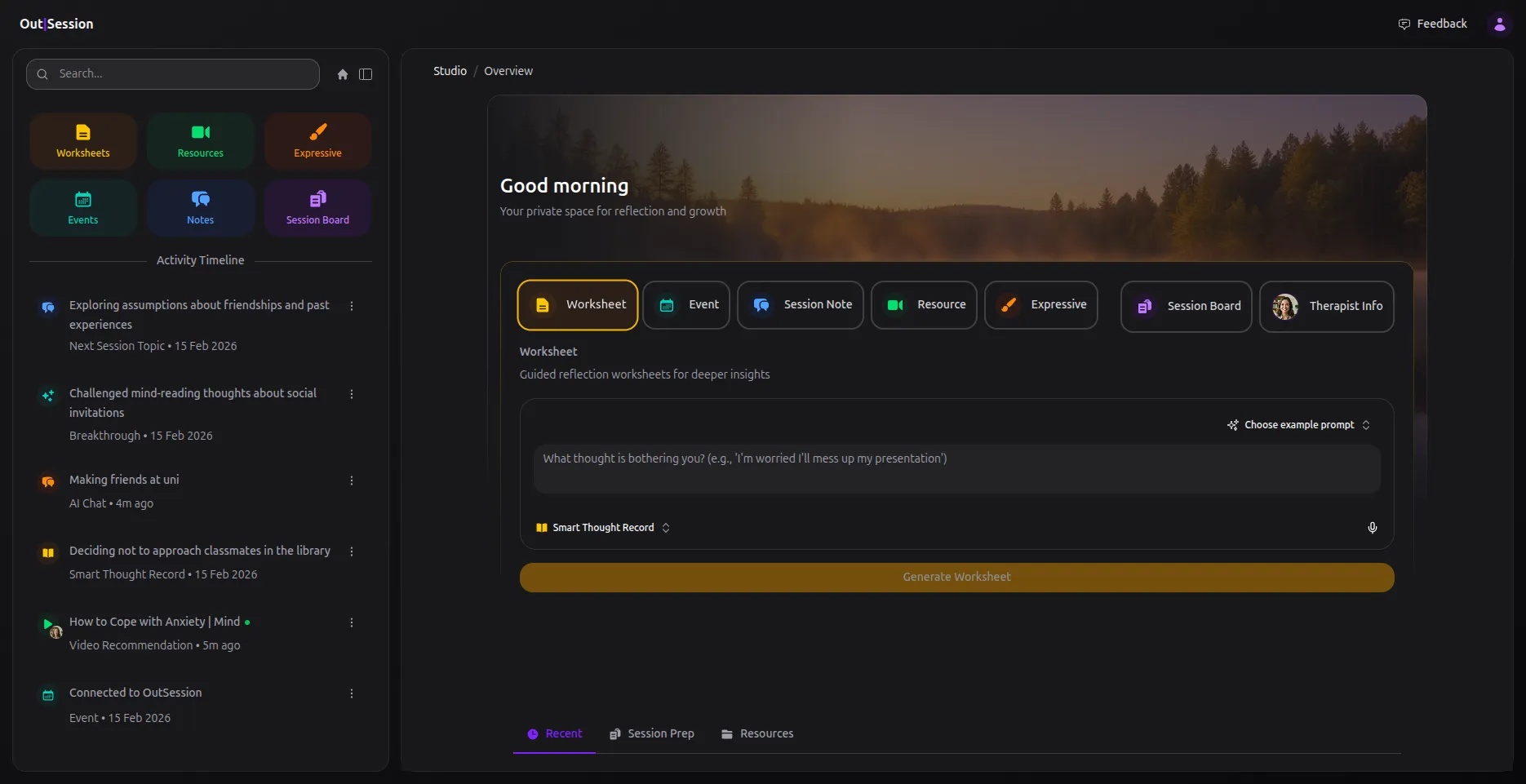Toggle the sidebar panel collapse icon
The height and width of the screenshot is (784, 1526).
366,74
